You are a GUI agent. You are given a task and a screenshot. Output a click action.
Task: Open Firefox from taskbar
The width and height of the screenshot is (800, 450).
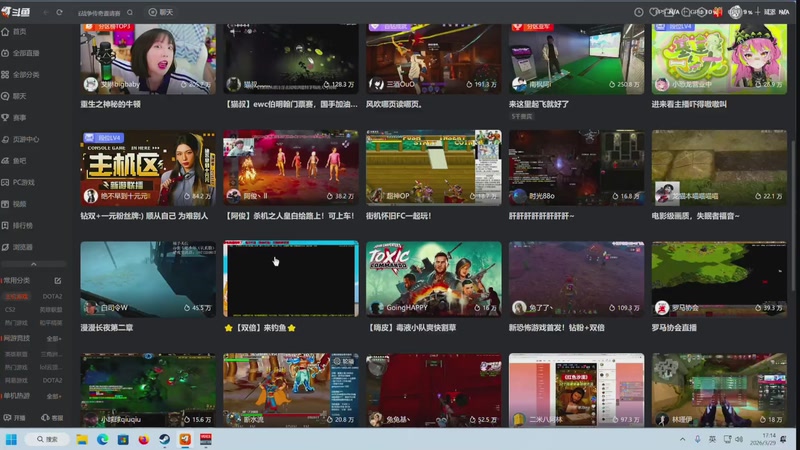coord(144,439)
